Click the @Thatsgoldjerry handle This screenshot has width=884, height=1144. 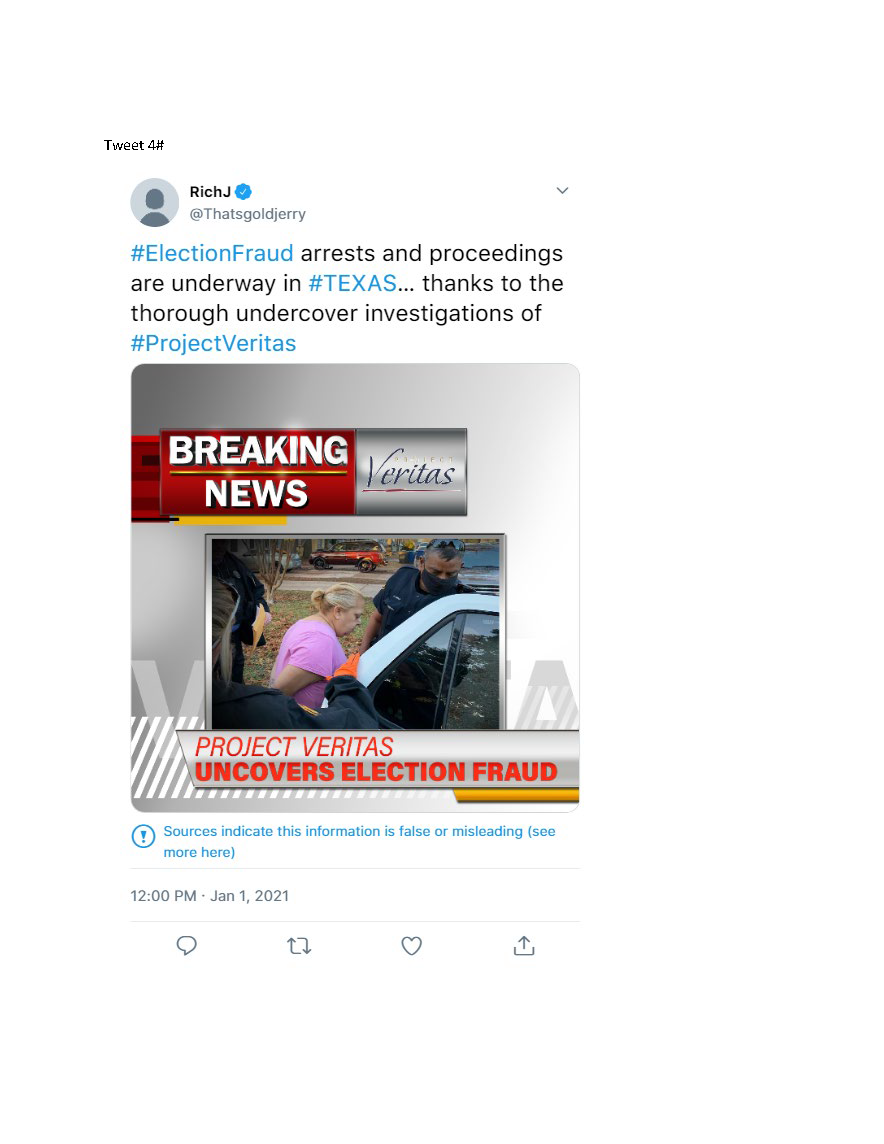247,214
